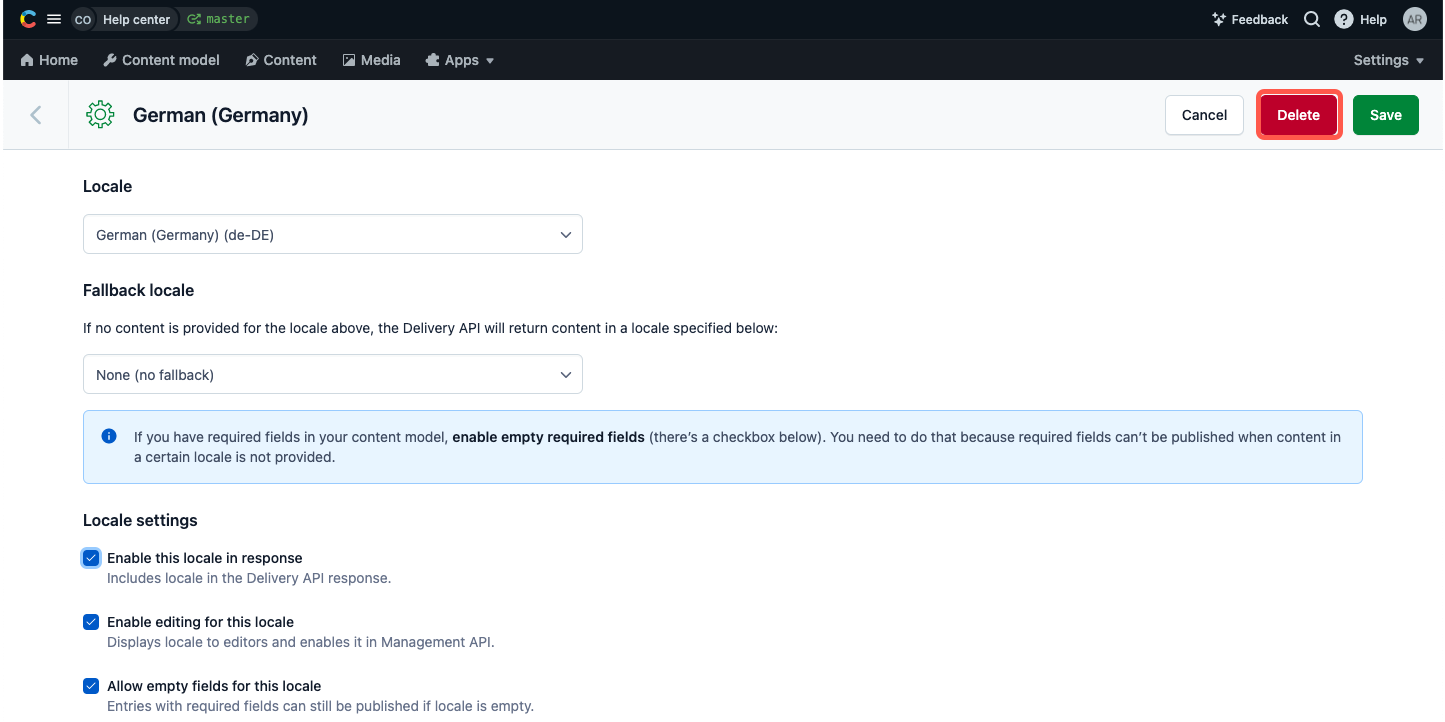
Task: Click the settings gear beside German (Germany)
Action: tap(100, 114)
